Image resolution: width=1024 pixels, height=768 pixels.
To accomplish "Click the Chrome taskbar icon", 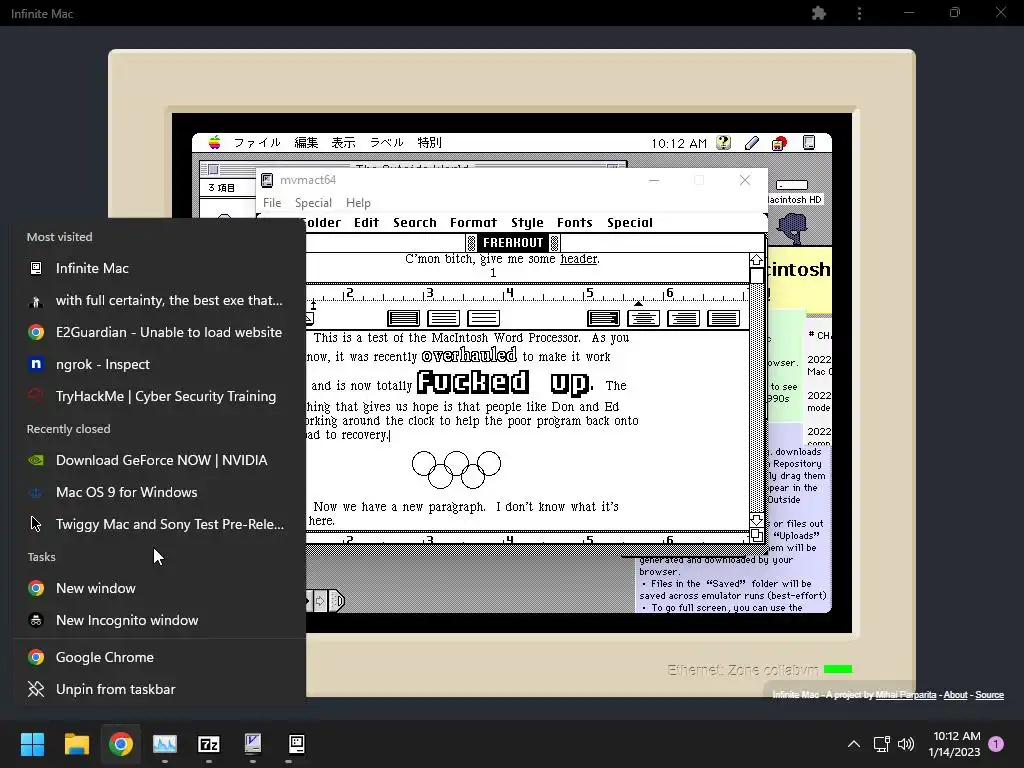I will point(121,744).
